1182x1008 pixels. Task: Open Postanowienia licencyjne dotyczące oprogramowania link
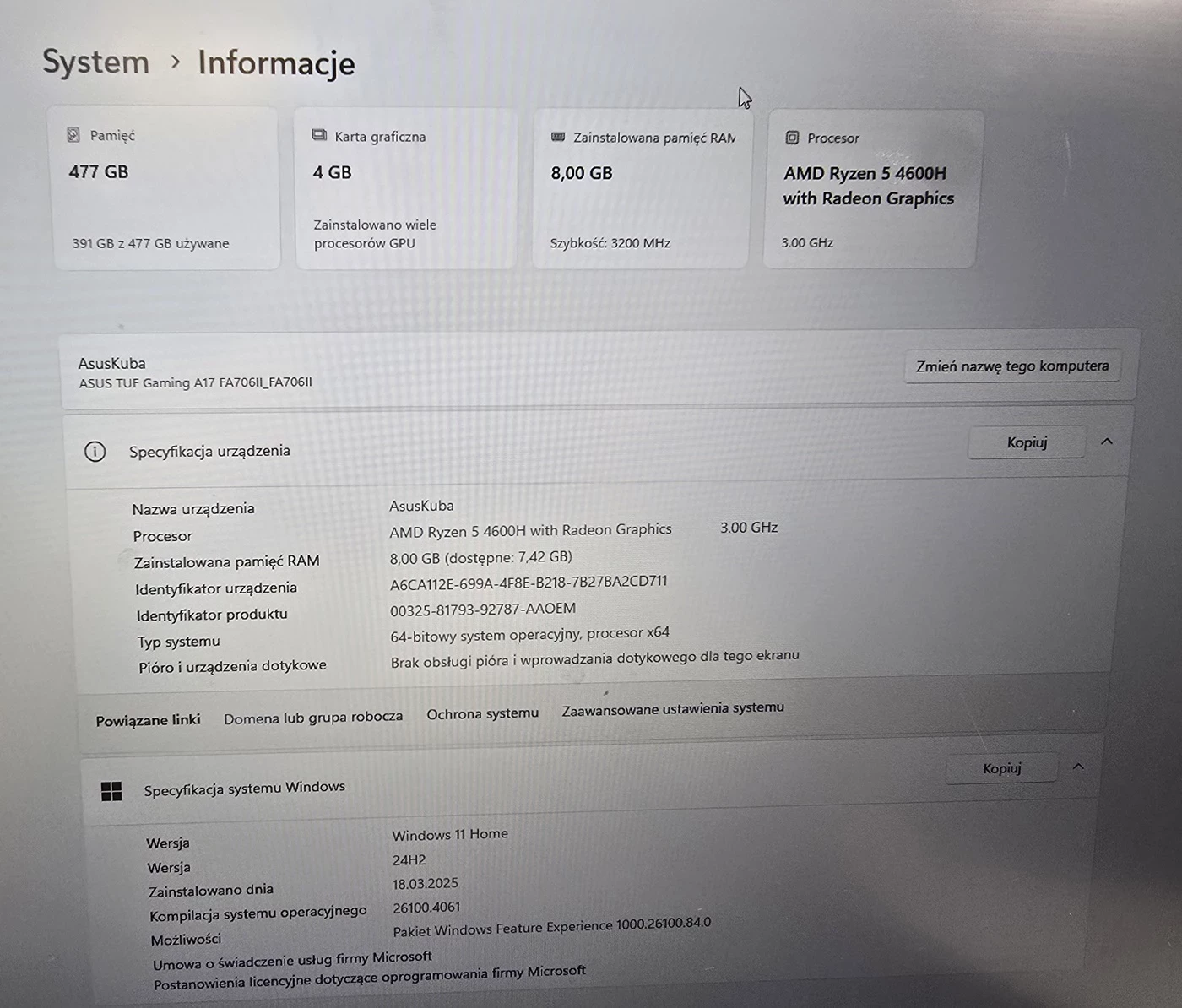tap(370, 978)
